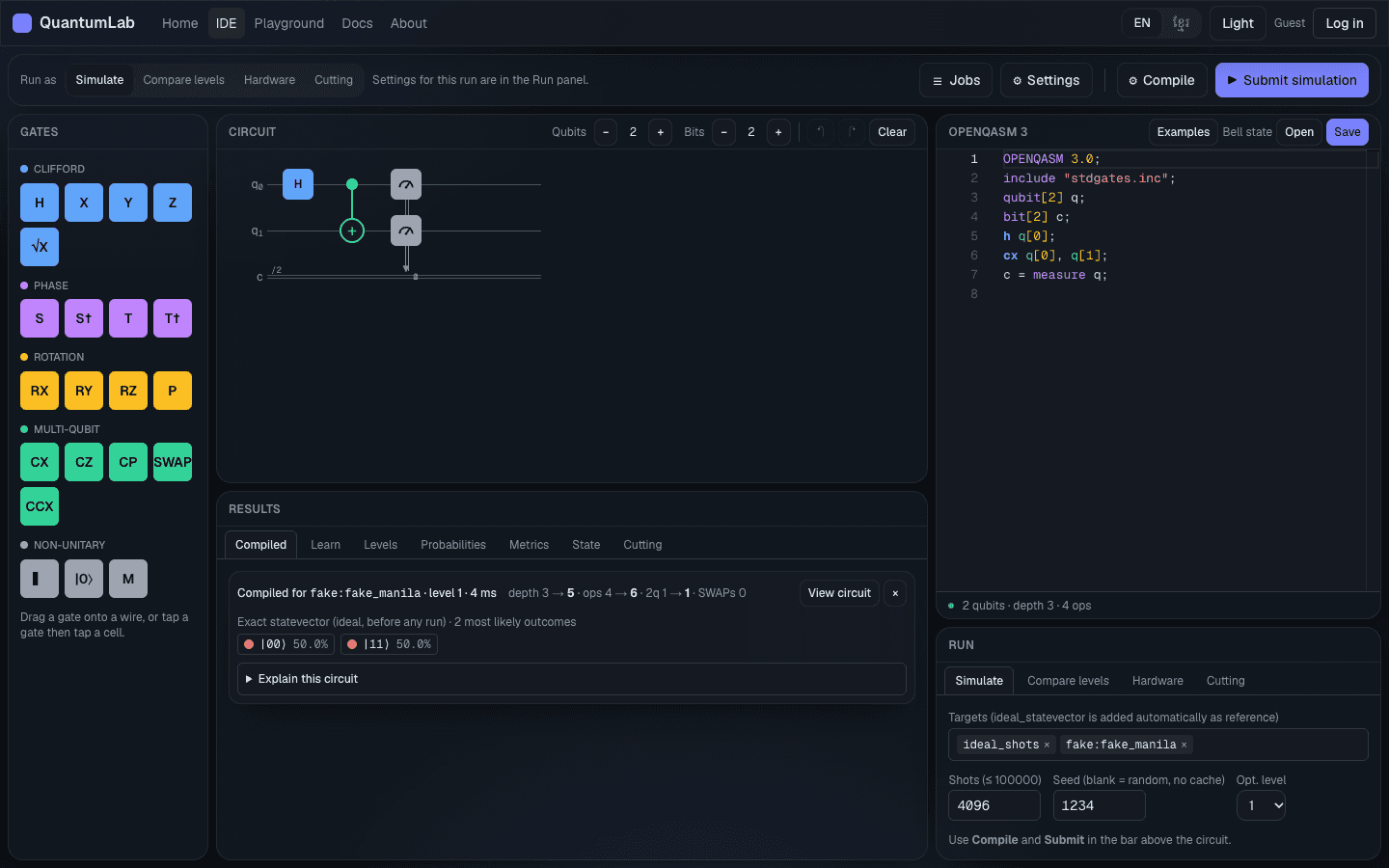The image size is (1389, 868).
Task: Select the T† phase gate
Action: 173,318
